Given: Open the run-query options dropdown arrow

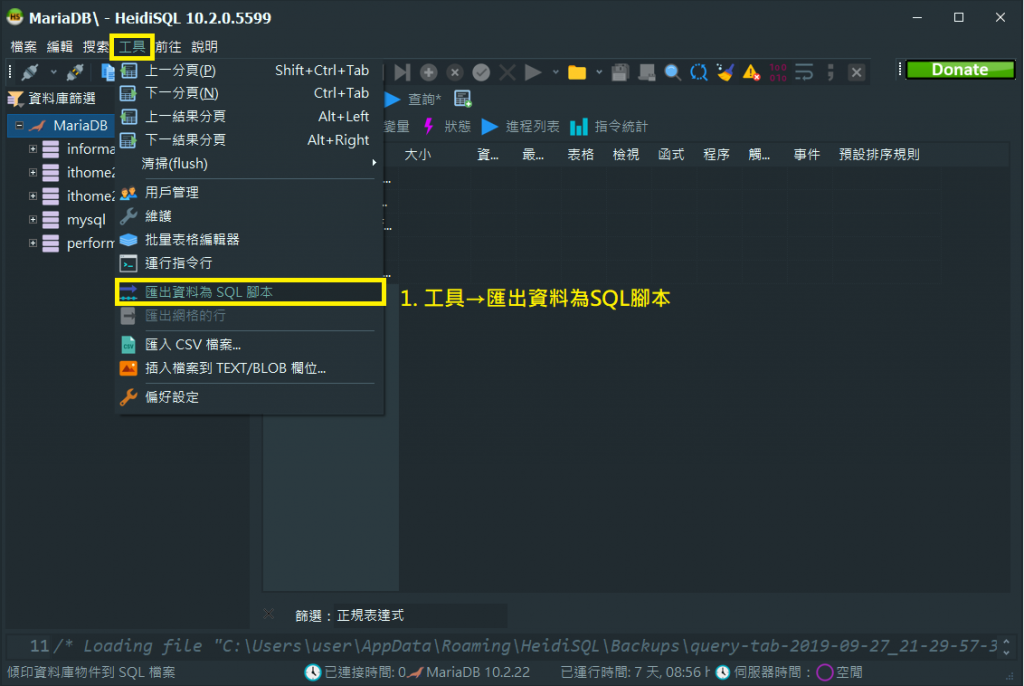Looking at the screenshot, I should (x=555, y=72).
